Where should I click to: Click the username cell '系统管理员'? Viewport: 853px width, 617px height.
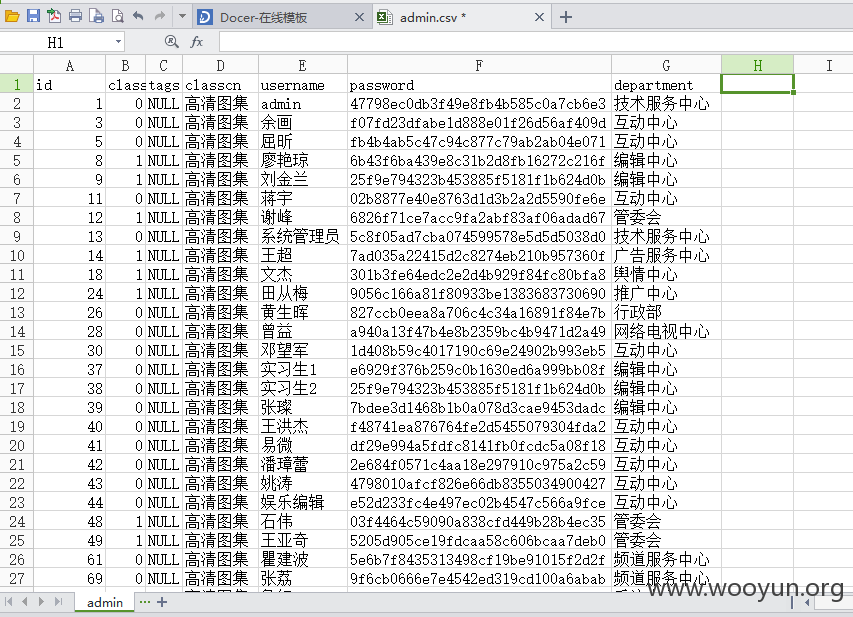pyautogui.click(x=302, y=237)
